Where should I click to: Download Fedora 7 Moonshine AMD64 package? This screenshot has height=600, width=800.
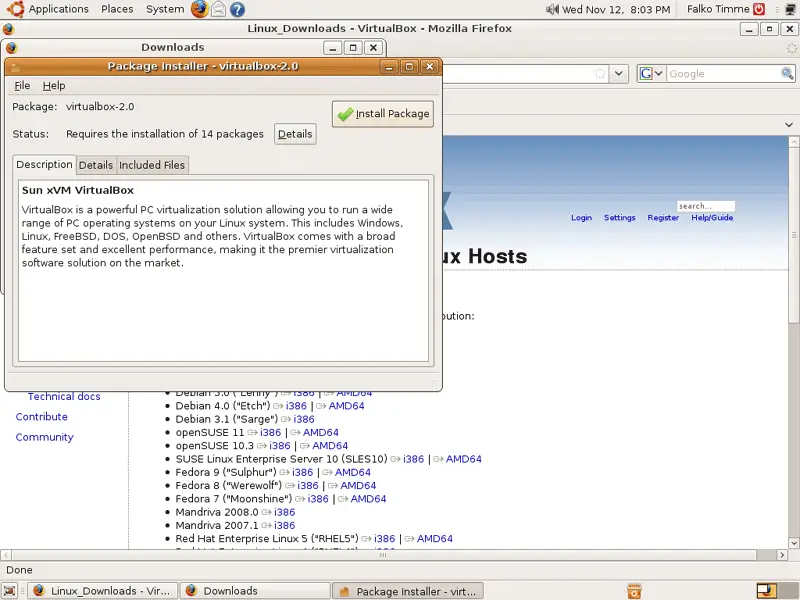(x=368, y=499)
